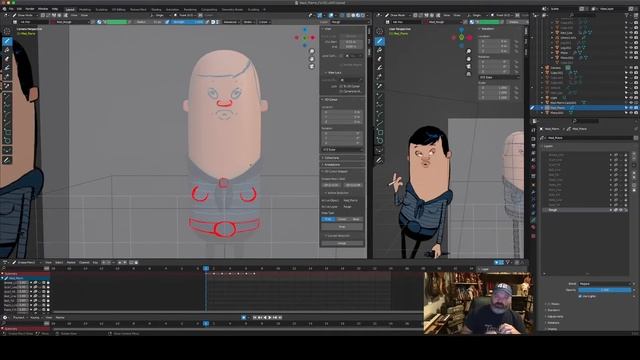Jump to the animation end frame

tap(280, 317)
